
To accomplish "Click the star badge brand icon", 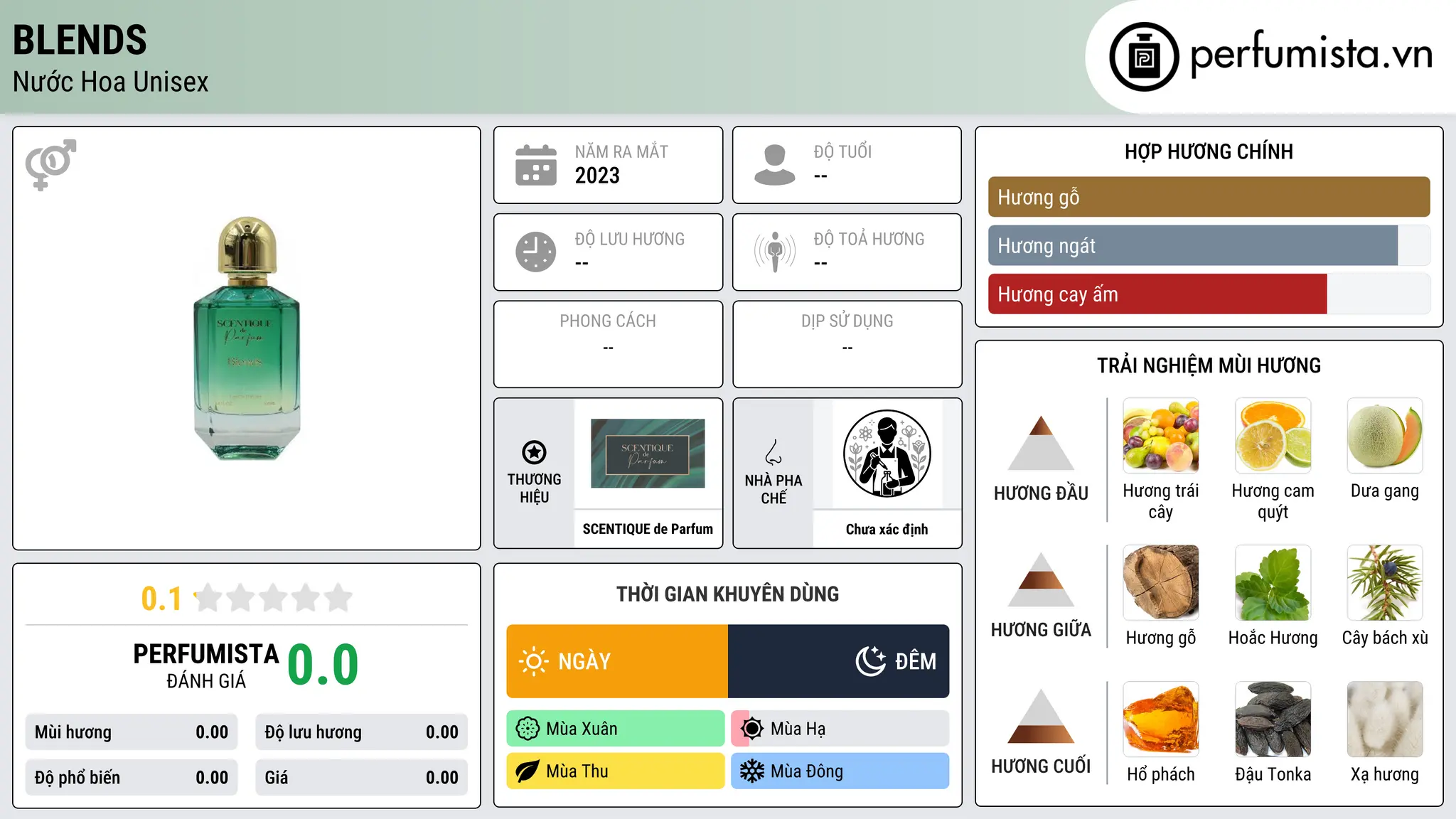I will click(534, 452).
